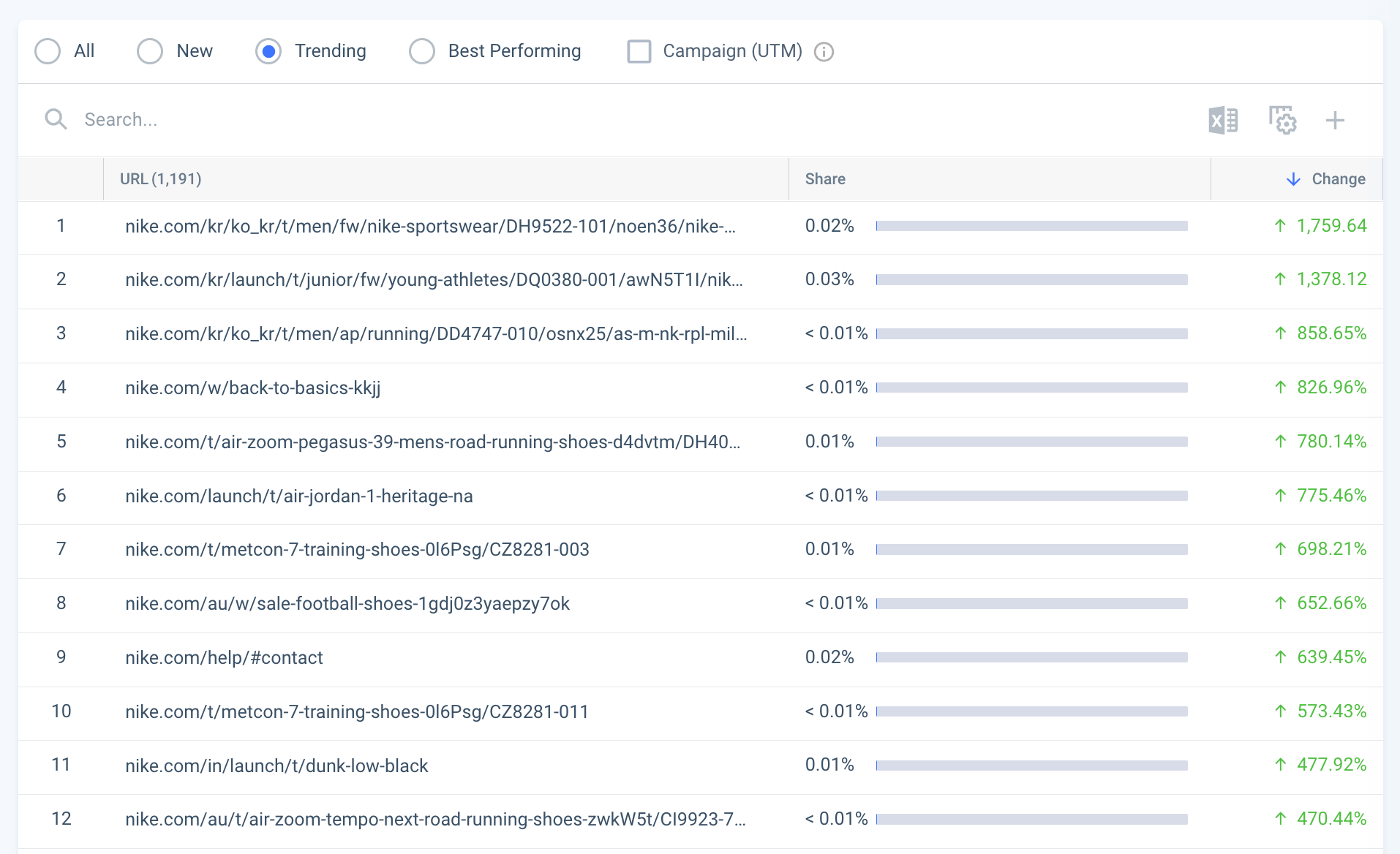
Task: Click the search magnifier icon
Action: [x=55, y=118]
